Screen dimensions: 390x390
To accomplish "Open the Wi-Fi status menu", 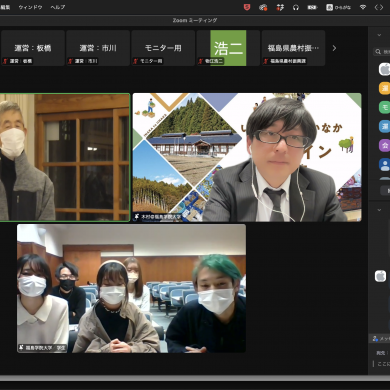I will point(363,7).
